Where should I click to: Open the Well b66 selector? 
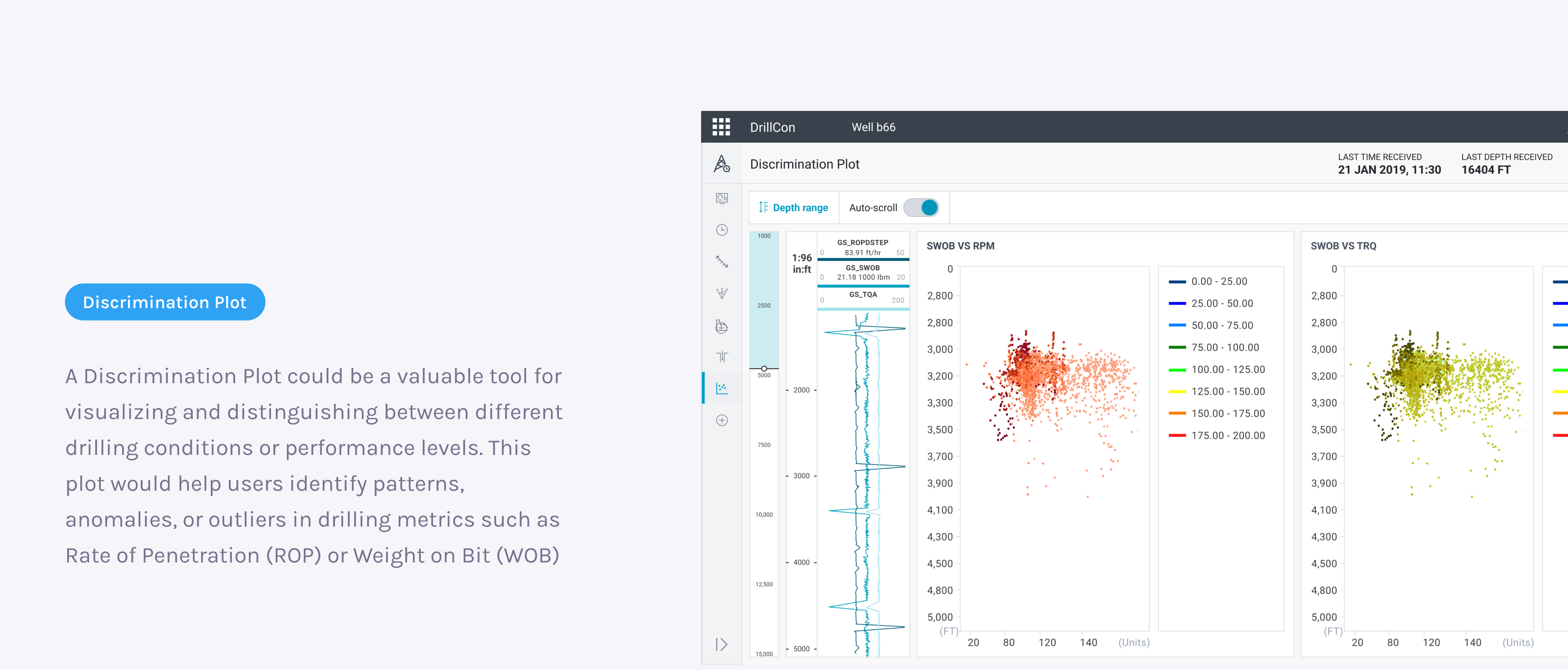(x=873, y=127)
